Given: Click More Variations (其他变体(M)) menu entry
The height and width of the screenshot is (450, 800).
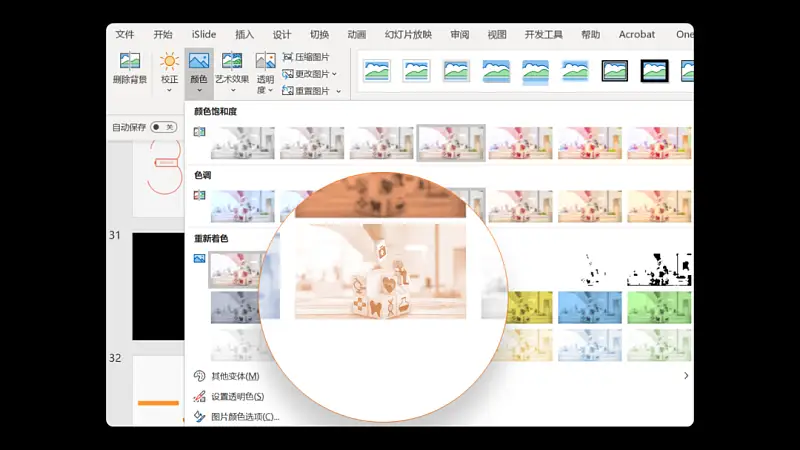Looking at the screenshot, I should tap(235, 376).
